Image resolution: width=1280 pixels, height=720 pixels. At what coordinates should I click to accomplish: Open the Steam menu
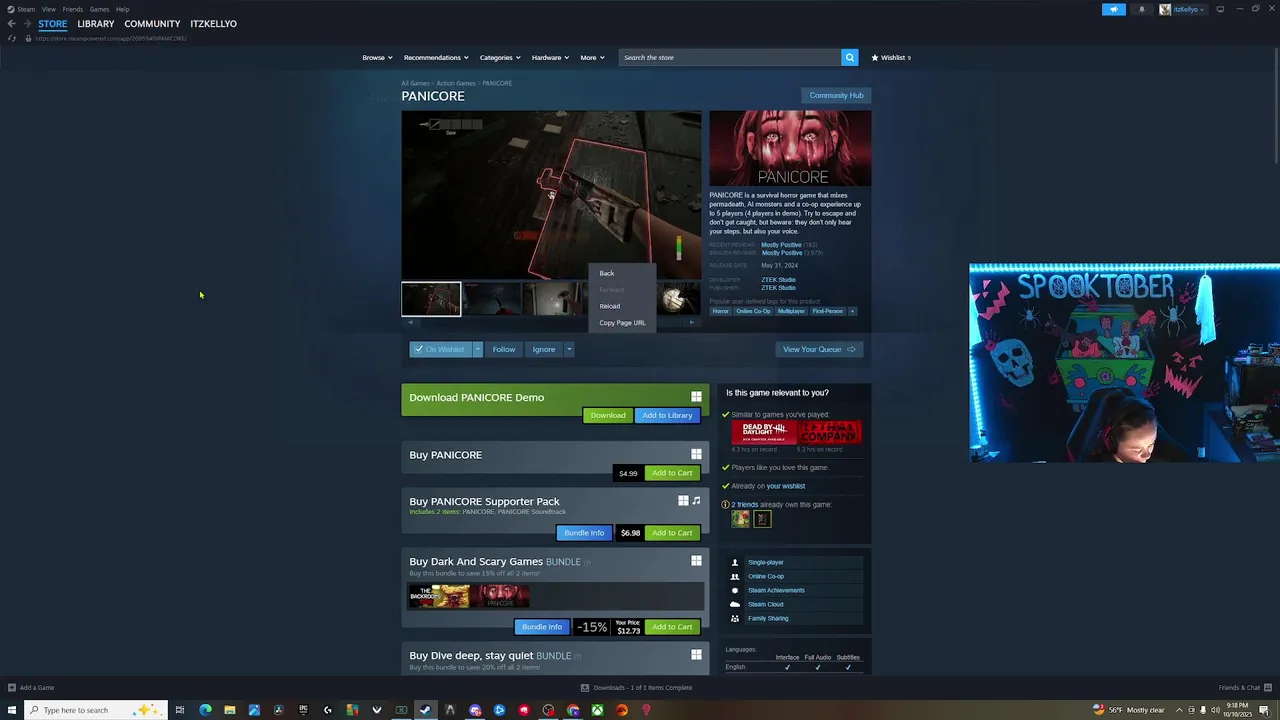pyautogui.click(x=25, y=9)
